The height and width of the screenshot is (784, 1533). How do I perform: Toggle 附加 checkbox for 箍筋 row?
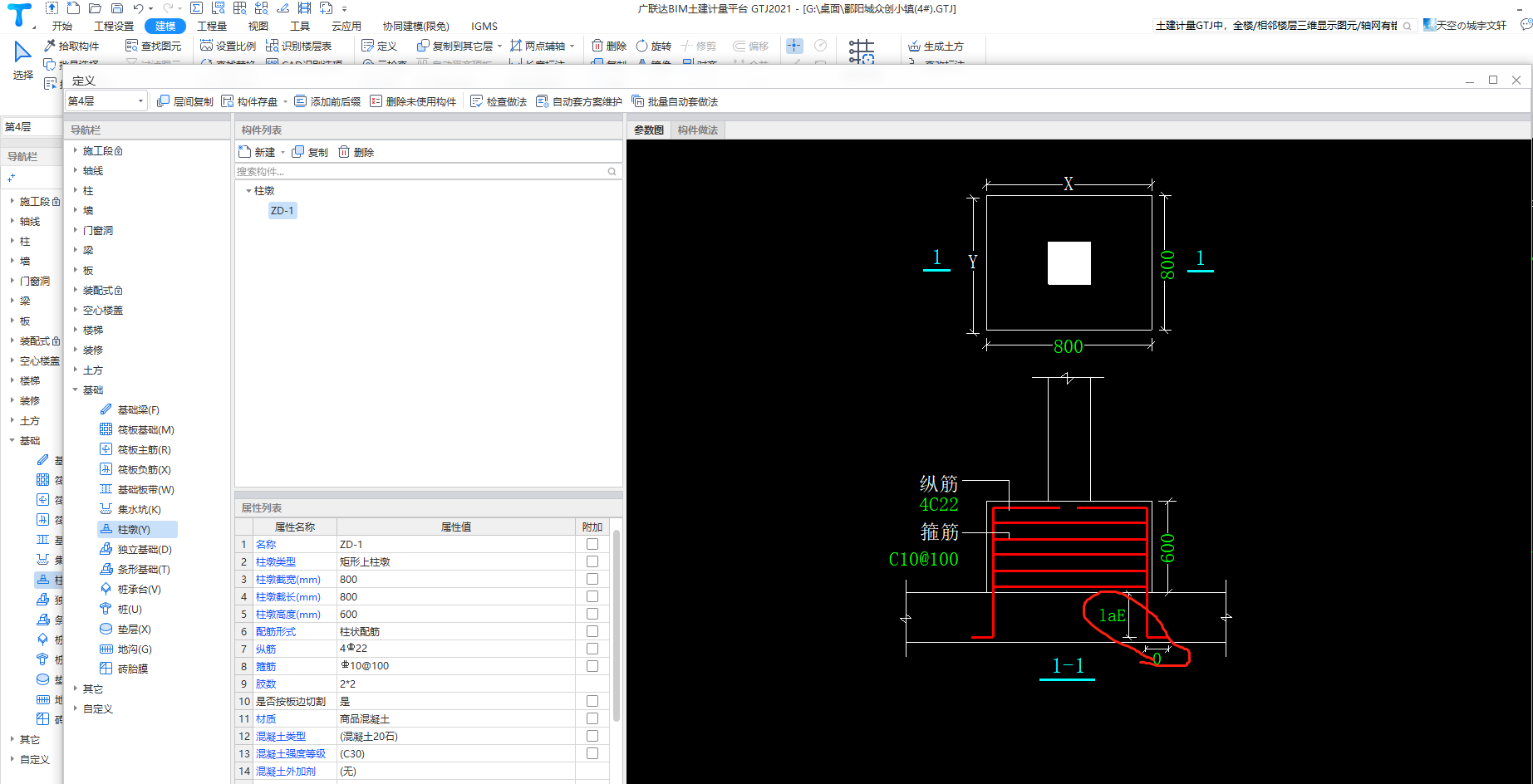(592, 666)
